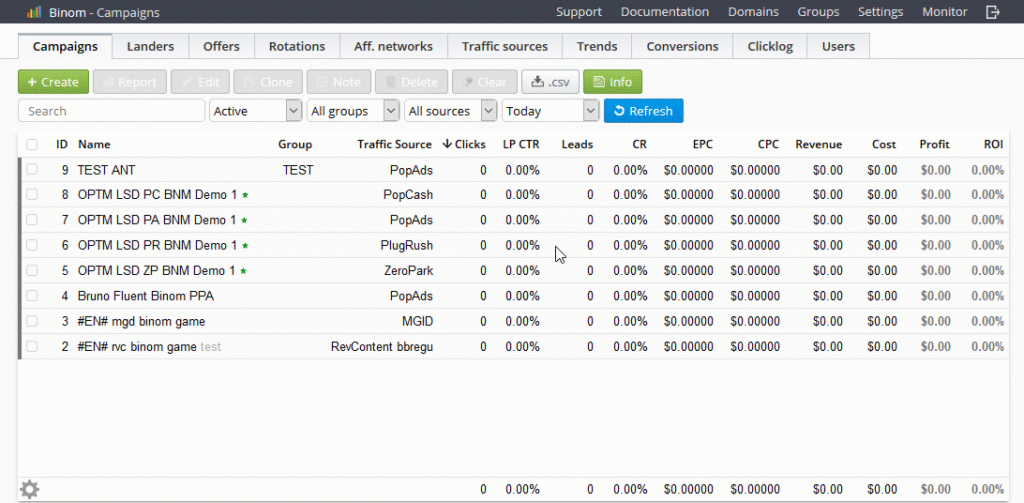This screenshot has height=503, width=1024.
Task: Click the campaign name TEST ANT
Action: pyautogui.click(x=106, y=170)
